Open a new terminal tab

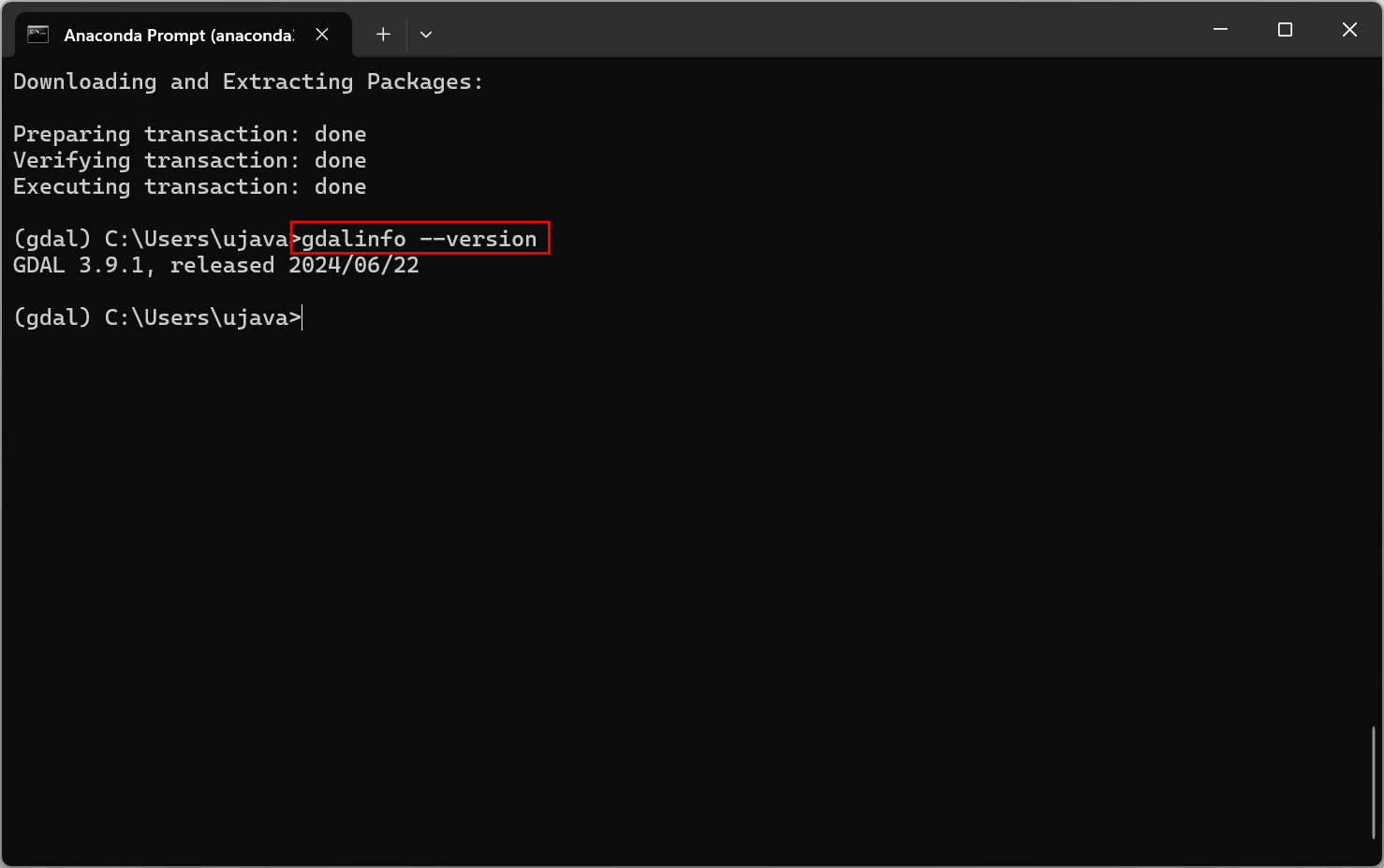[x=383, y=35]
